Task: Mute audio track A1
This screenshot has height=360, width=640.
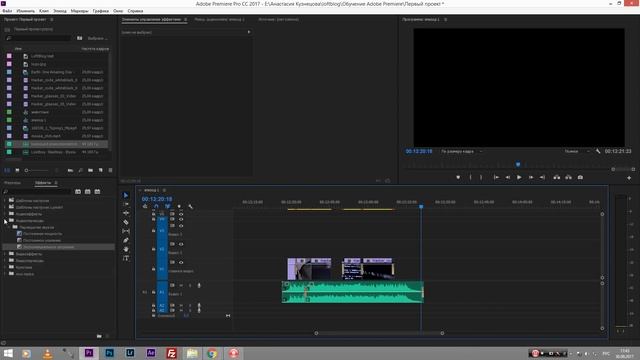Action: coord(181,285)
